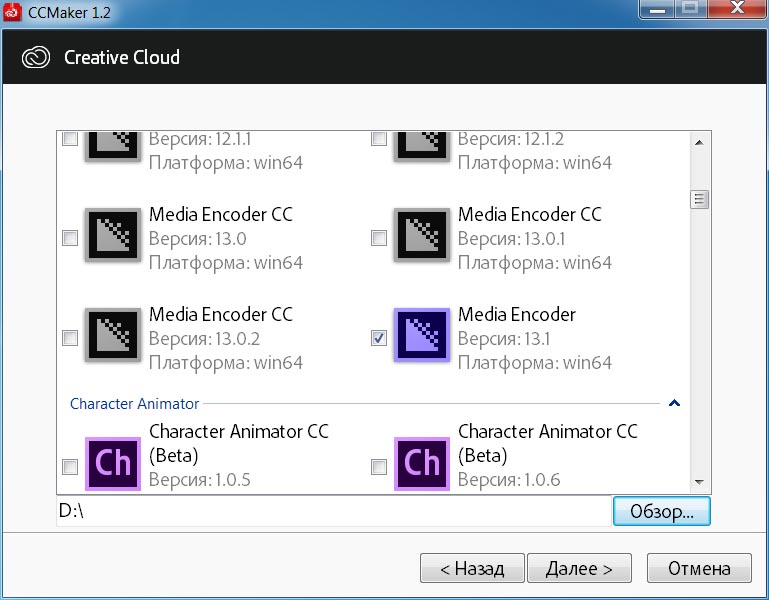Click the D:\ install path field
The height and width of the screenshot is (600, 769).
(334, 511)
